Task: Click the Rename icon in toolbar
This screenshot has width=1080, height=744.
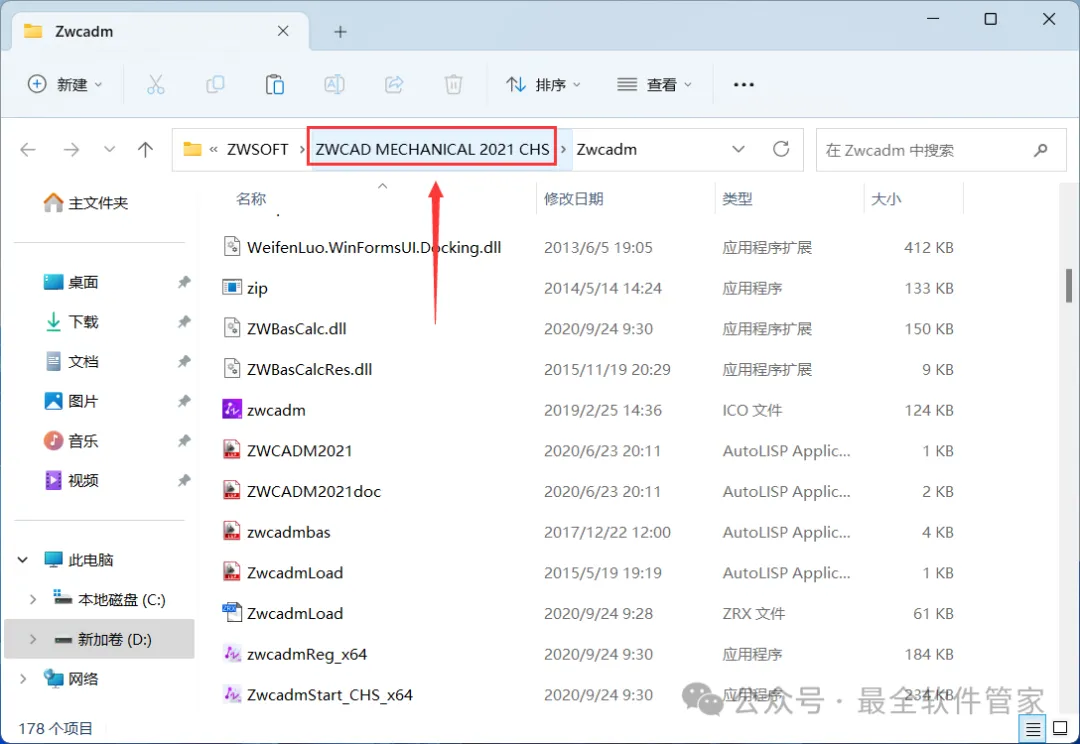Action: 334,85
